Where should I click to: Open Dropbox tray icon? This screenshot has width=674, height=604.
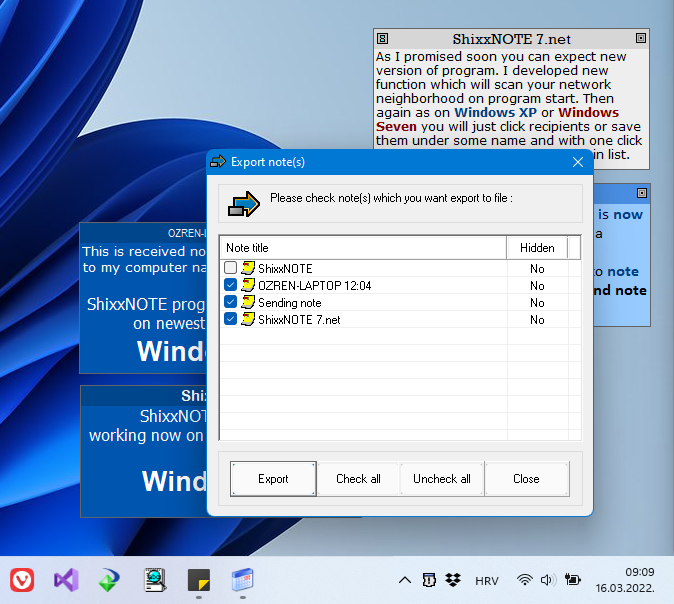pyautogui.click(x=453, y=580)
